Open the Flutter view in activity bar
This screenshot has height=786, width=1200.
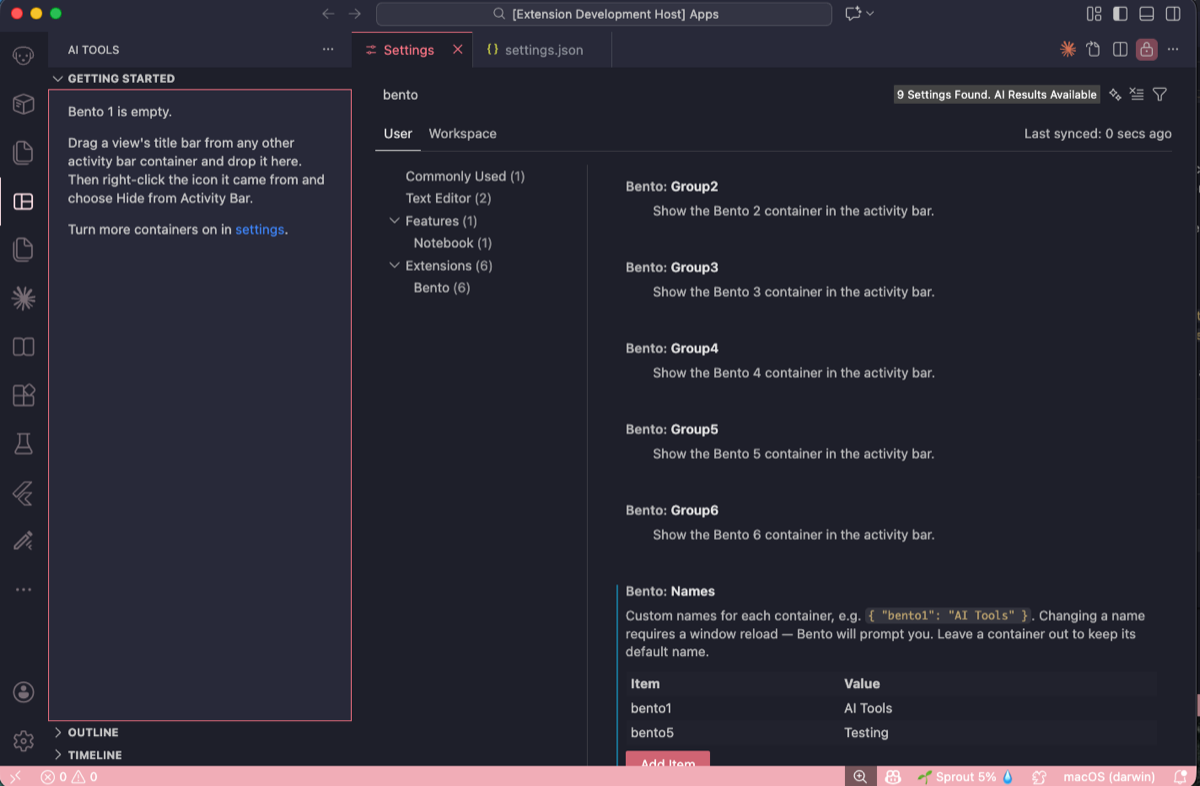[23, 493]
